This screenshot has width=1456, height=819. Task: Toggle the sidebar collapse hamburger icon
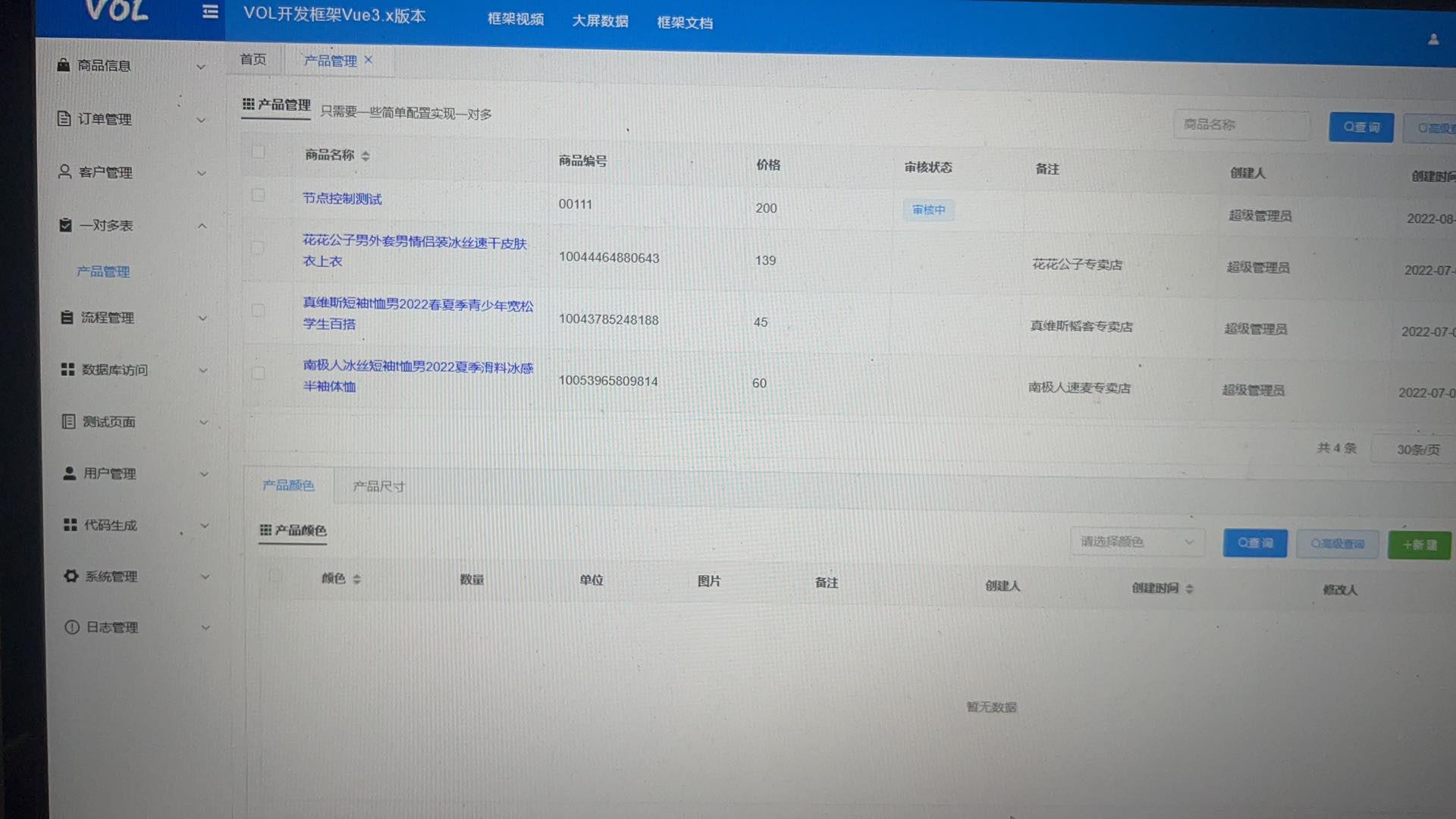pos(210,11)
